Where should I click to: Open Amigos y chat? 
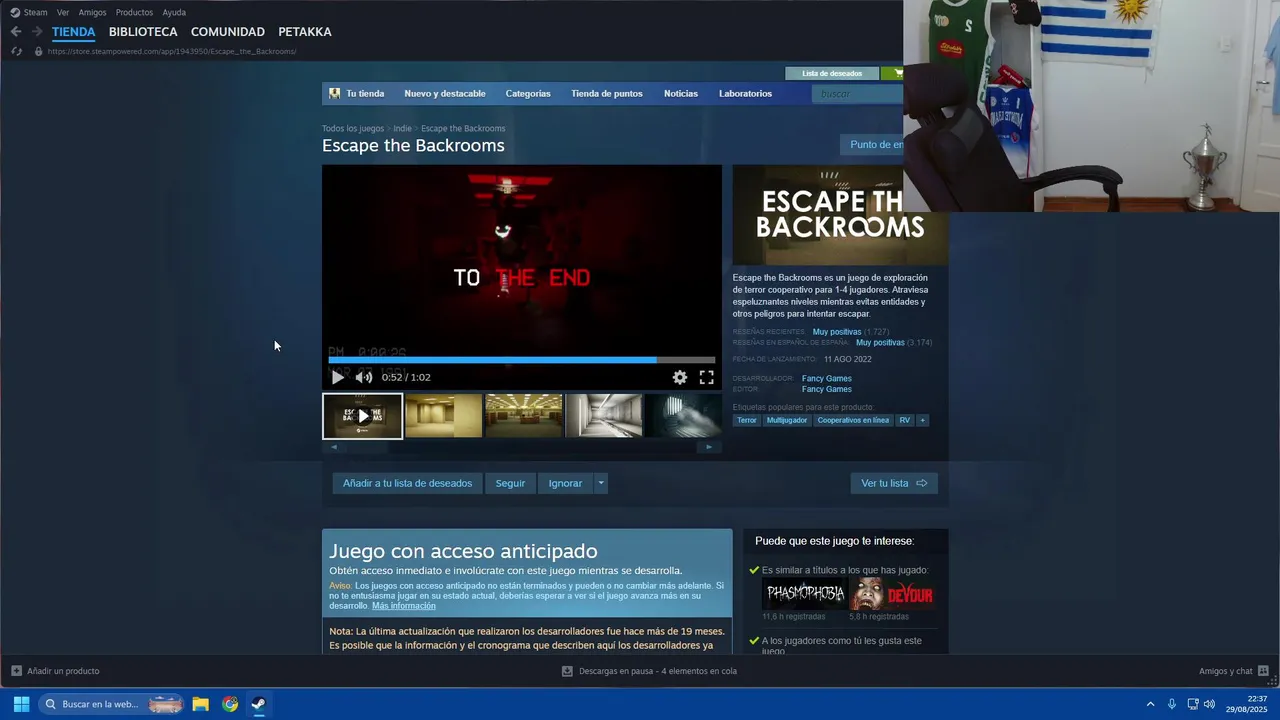click(1234, 671)
